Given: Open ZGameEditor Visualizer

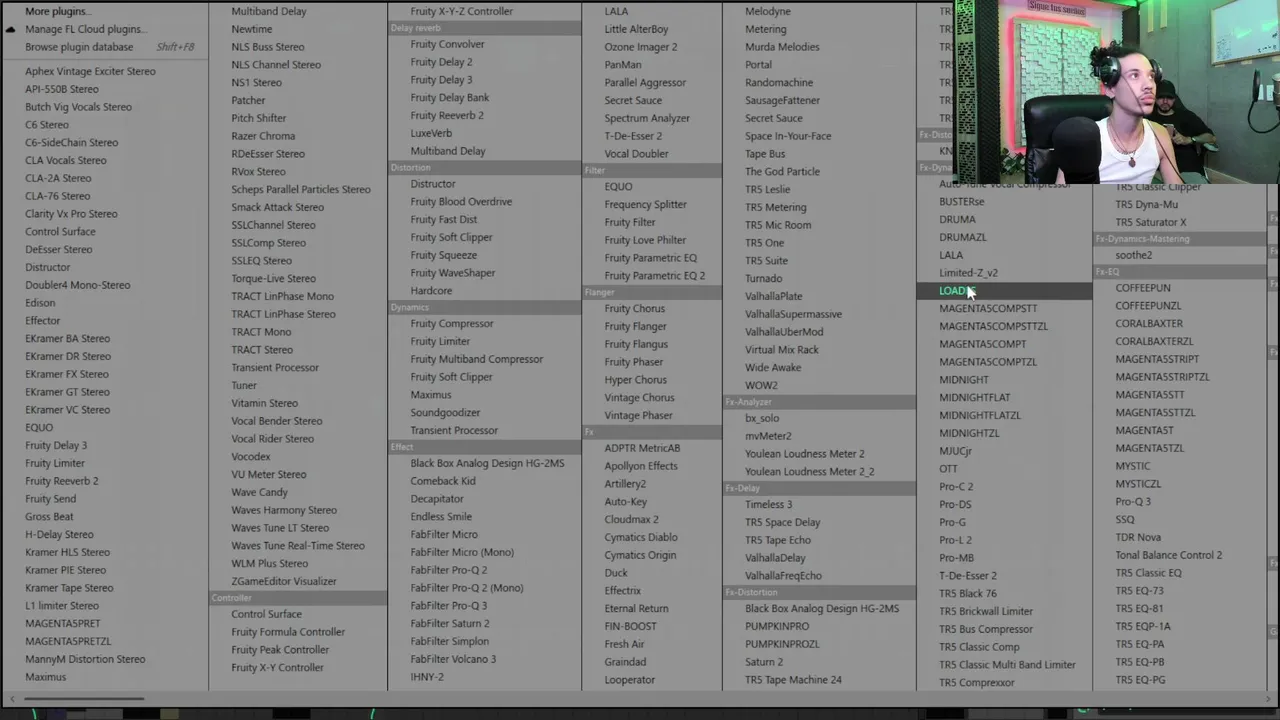Looking at the screenshot, I should tap(284, 581).
